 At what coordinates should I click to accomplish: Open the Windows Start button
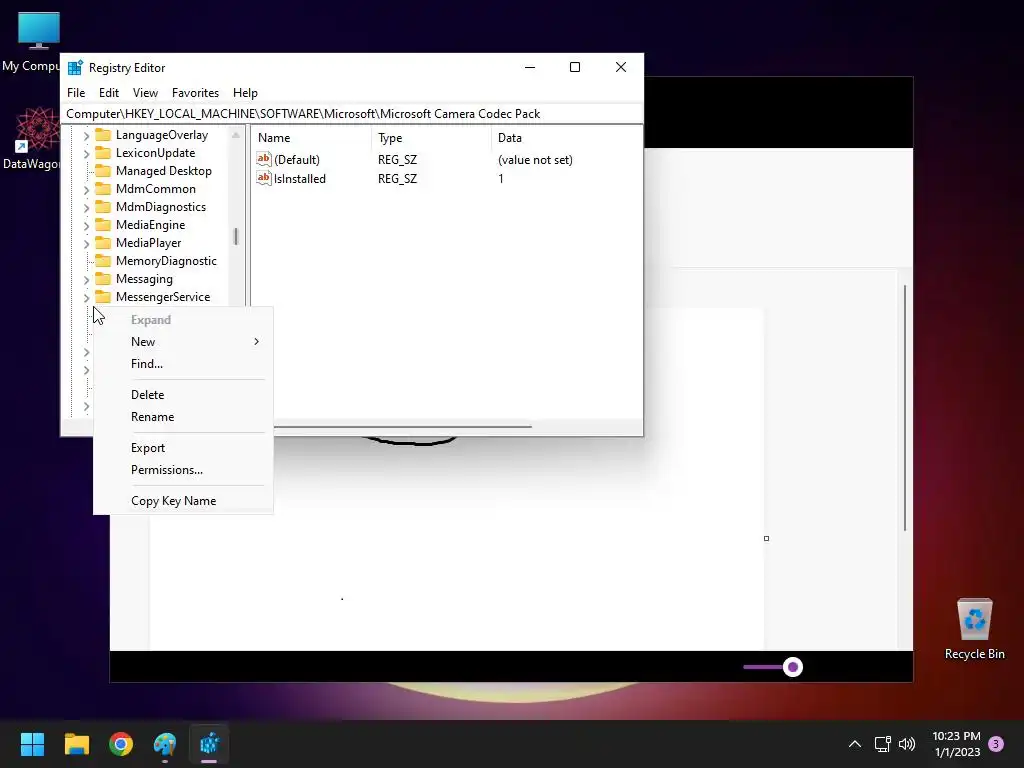click(32, 744)
